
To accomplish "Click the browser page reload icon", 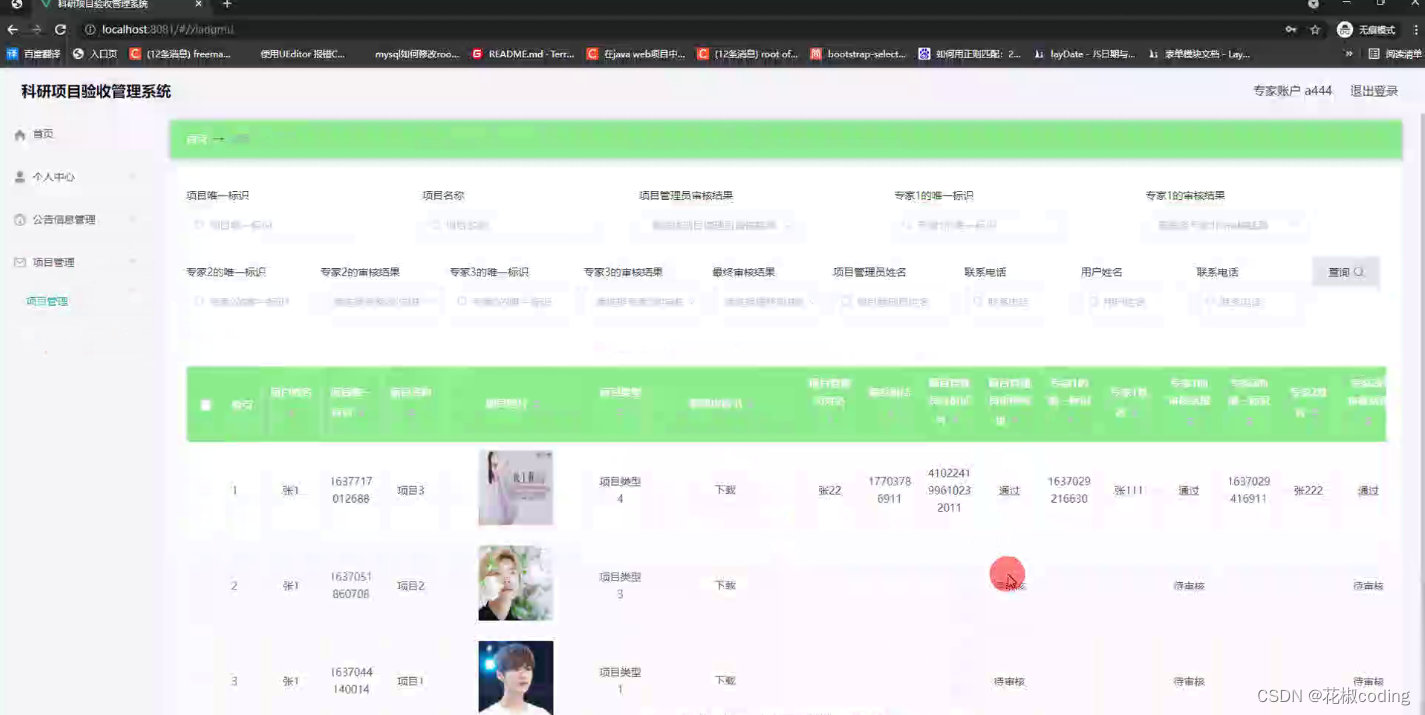I will point(62,29).
